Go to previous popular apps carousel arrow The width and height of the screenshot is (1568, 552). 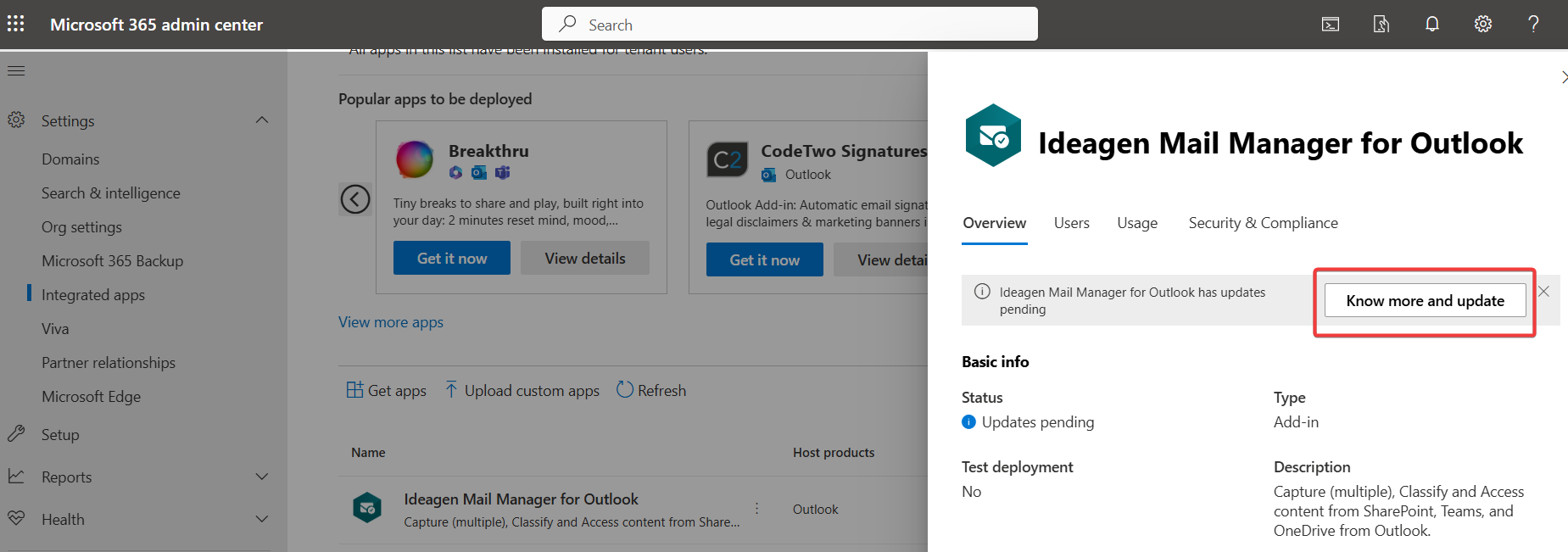355,199
